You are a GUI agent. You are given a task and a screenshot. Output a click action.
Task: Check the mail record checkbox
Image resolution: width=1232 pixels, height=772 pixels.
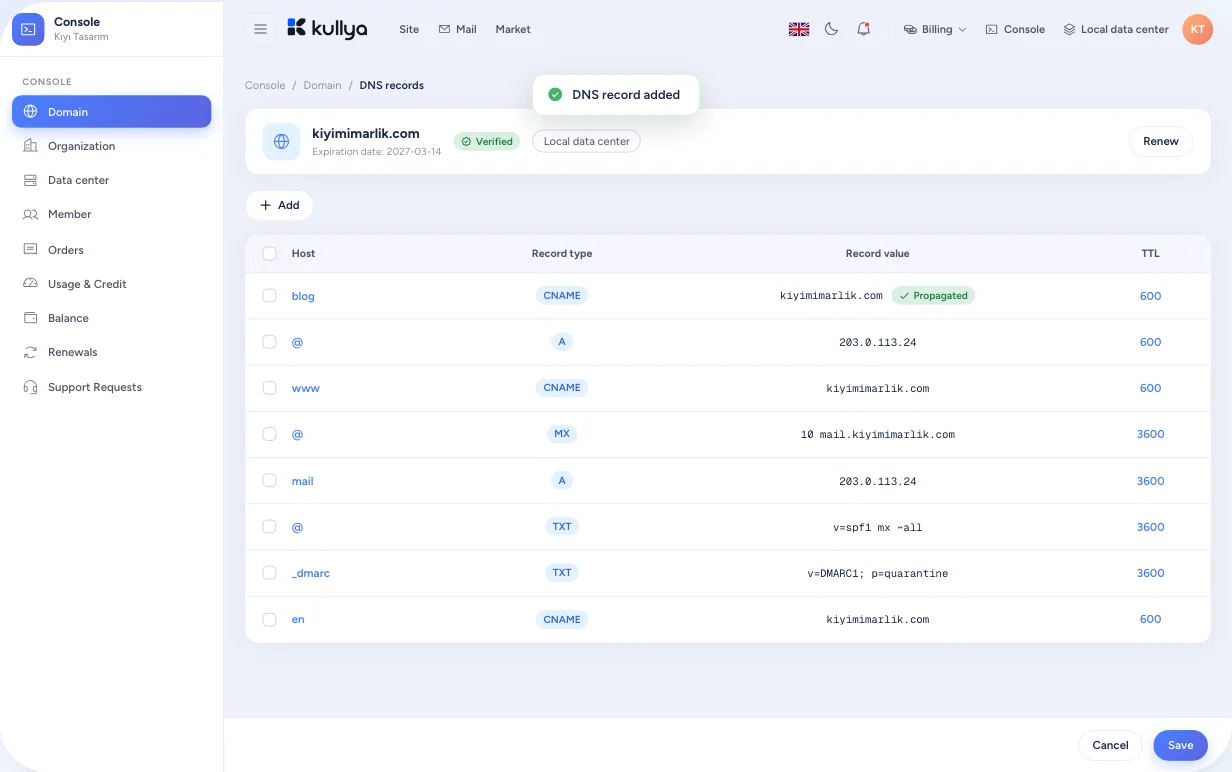point(269,480)
